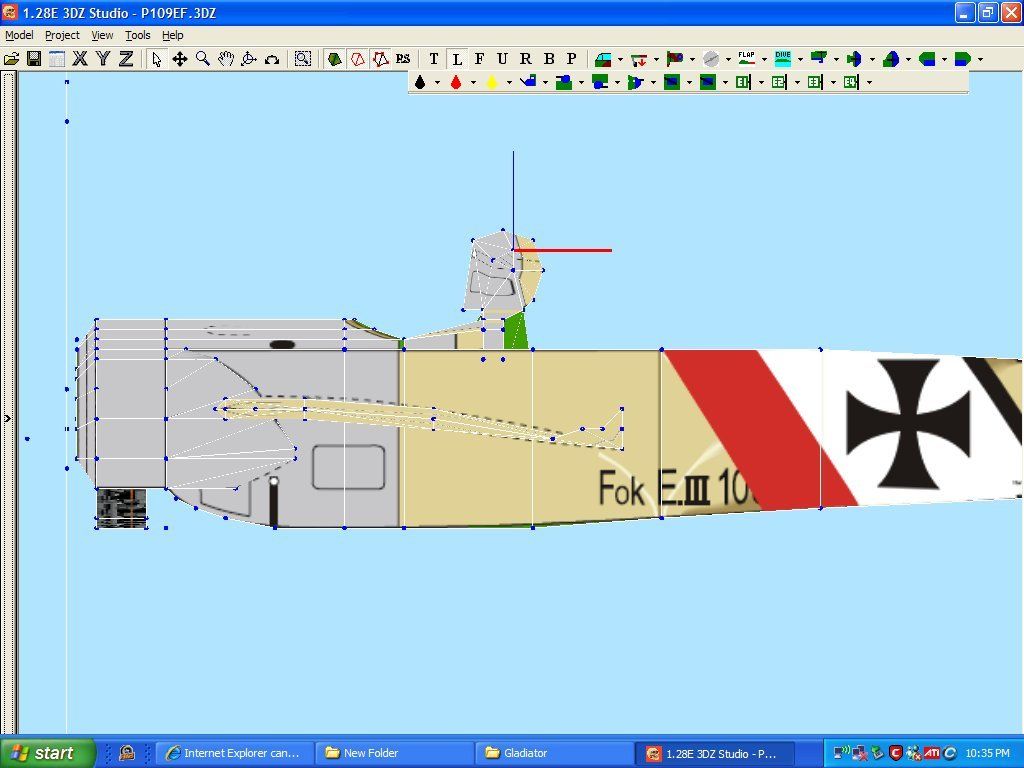This screenshot has height=768, width=1024.
Task: Switch to Front view with F button
Action: [x=479, y=59]
